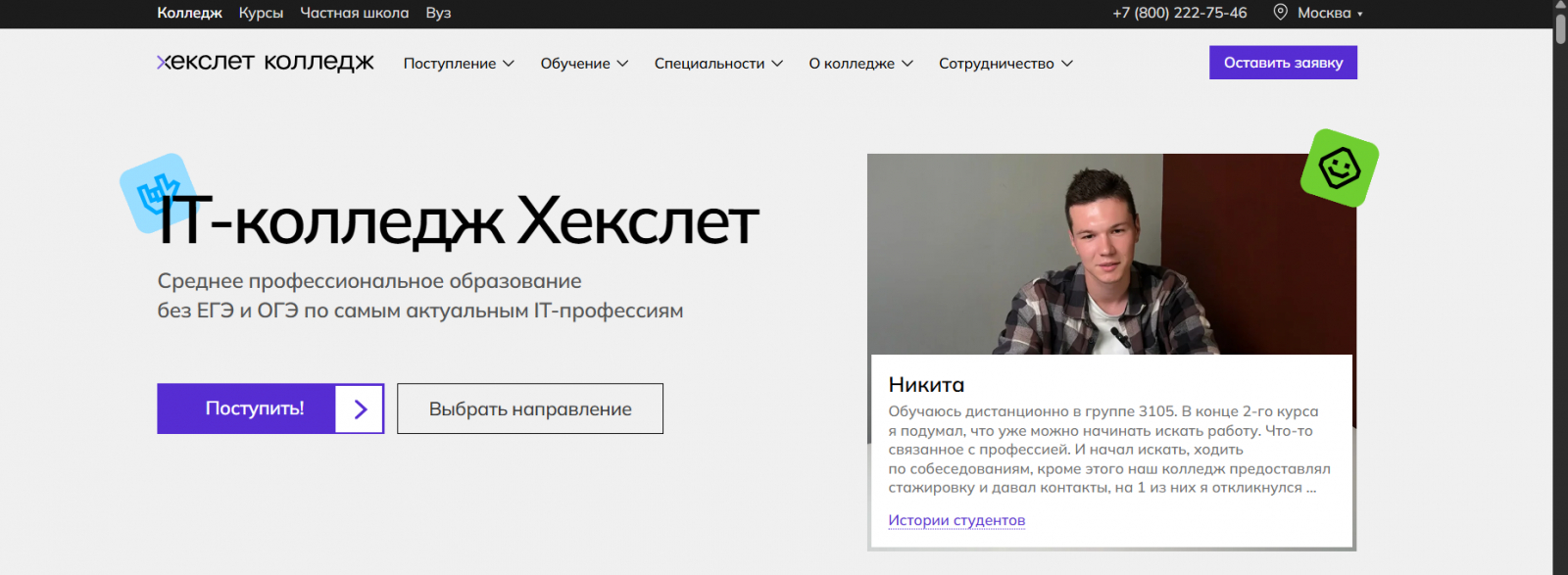Switch to the Вуз top tab
The width and height of the screenshot is (1568, 575).
coord(438,13)
